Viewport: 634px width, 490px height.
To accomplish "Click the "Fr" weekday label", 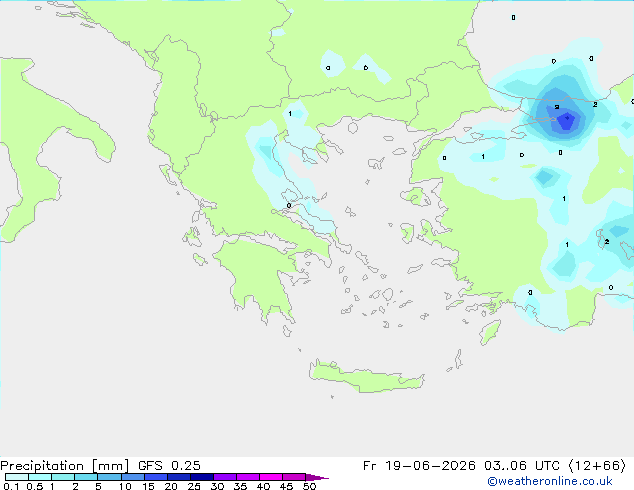I will tap(369, 466).
